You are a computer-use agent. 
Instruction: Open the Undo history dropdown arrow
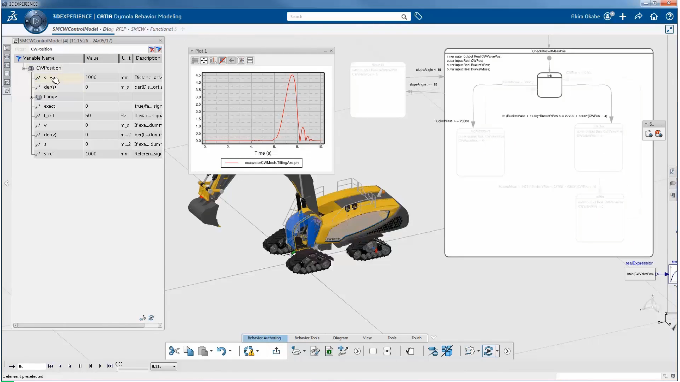[x=230, y=351]
